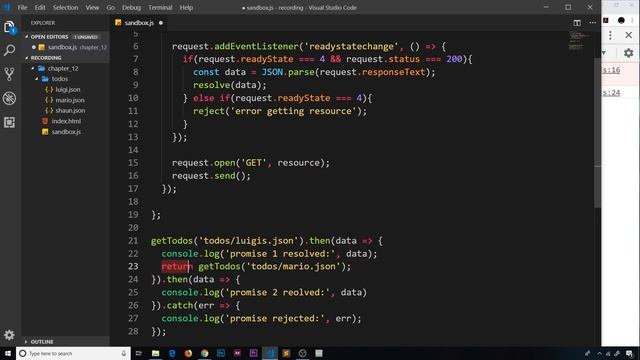
Task: Click 'resolve(data);' on line 9
Action: coord(229,85)
